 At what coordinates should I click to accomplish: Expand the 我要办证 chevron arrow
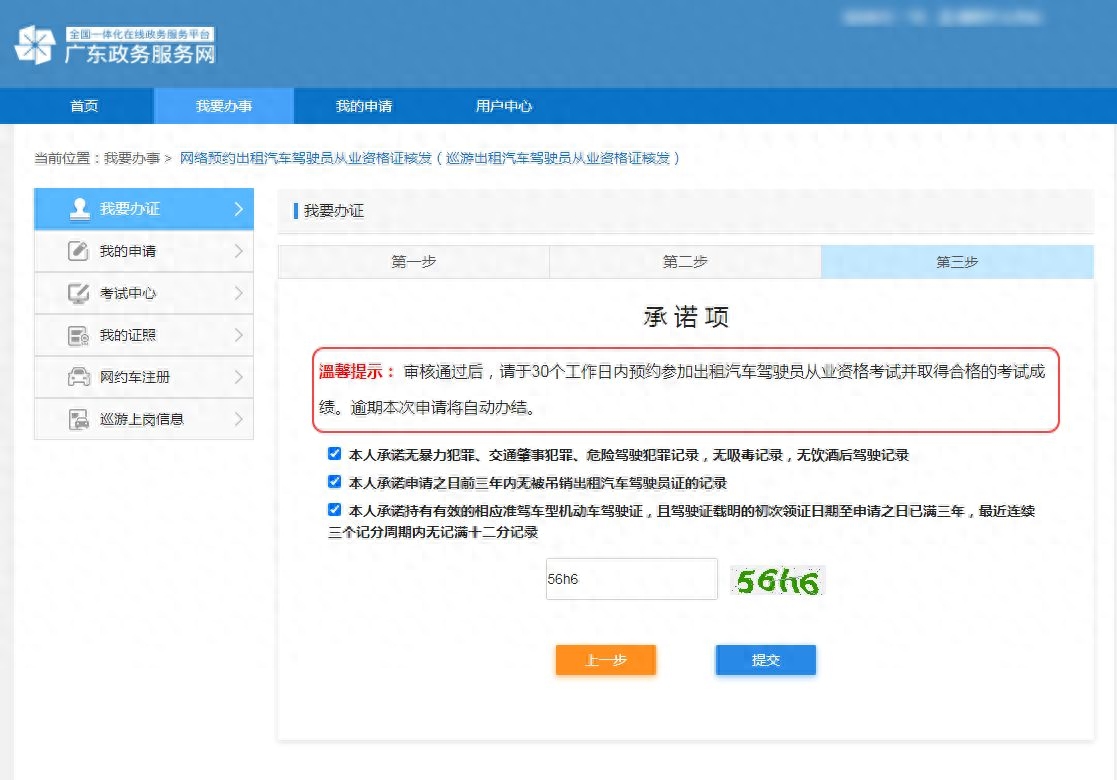239,209
